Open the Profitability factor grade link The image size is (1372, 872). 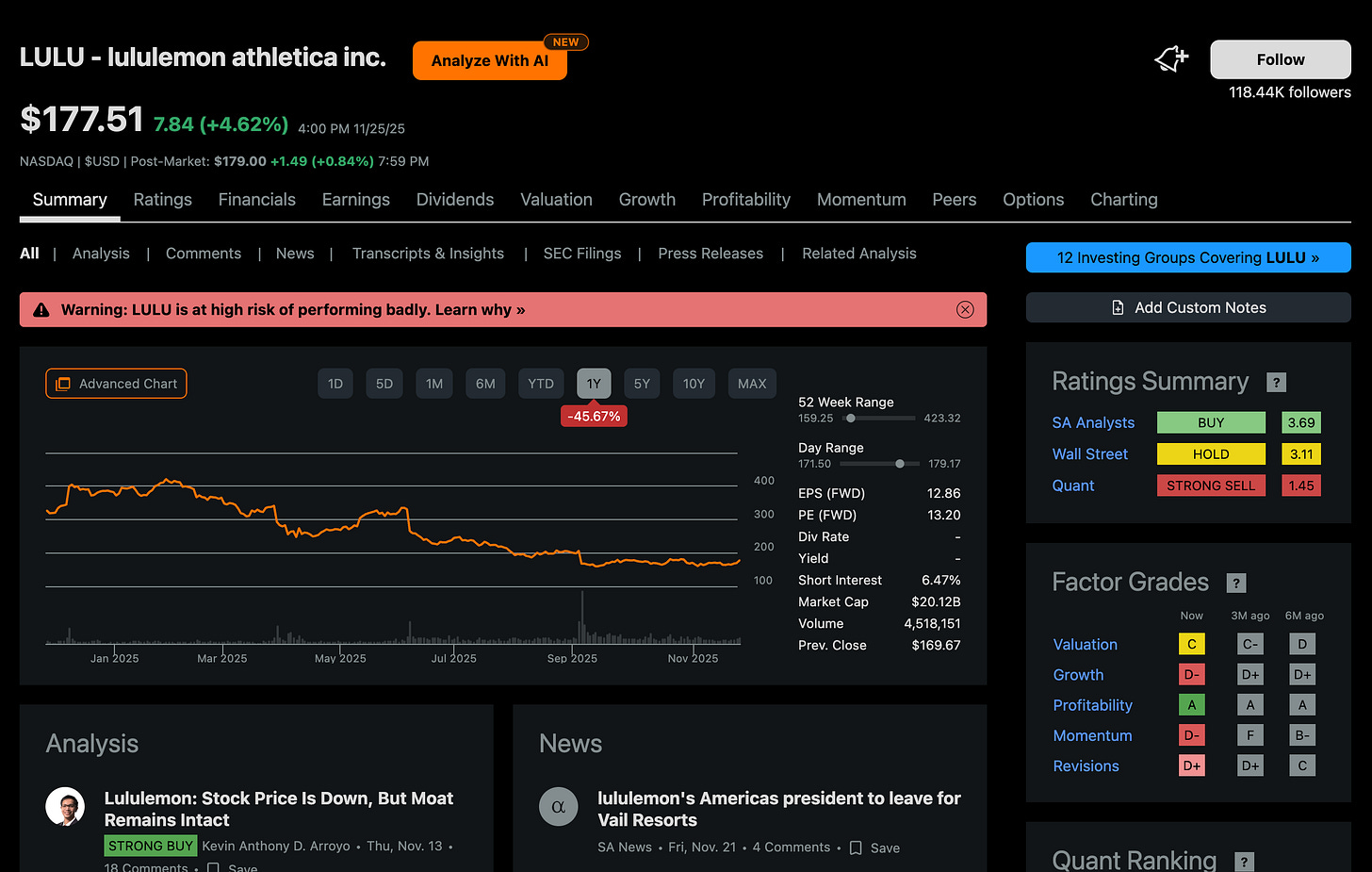1093,705
